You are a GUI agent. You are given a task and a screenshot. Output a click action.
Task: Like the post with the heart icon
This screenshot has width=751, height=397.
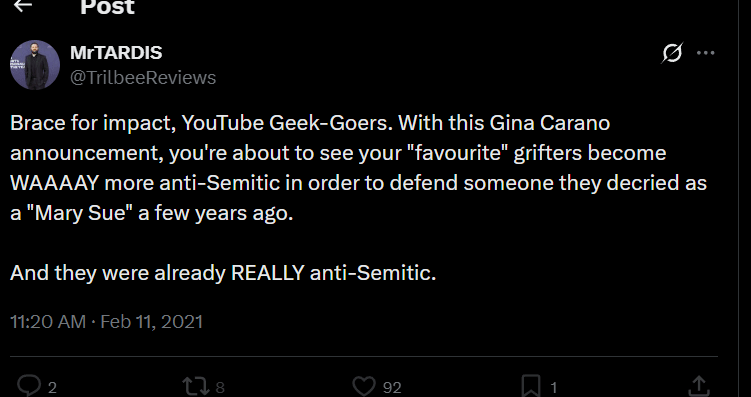(364, 386)
